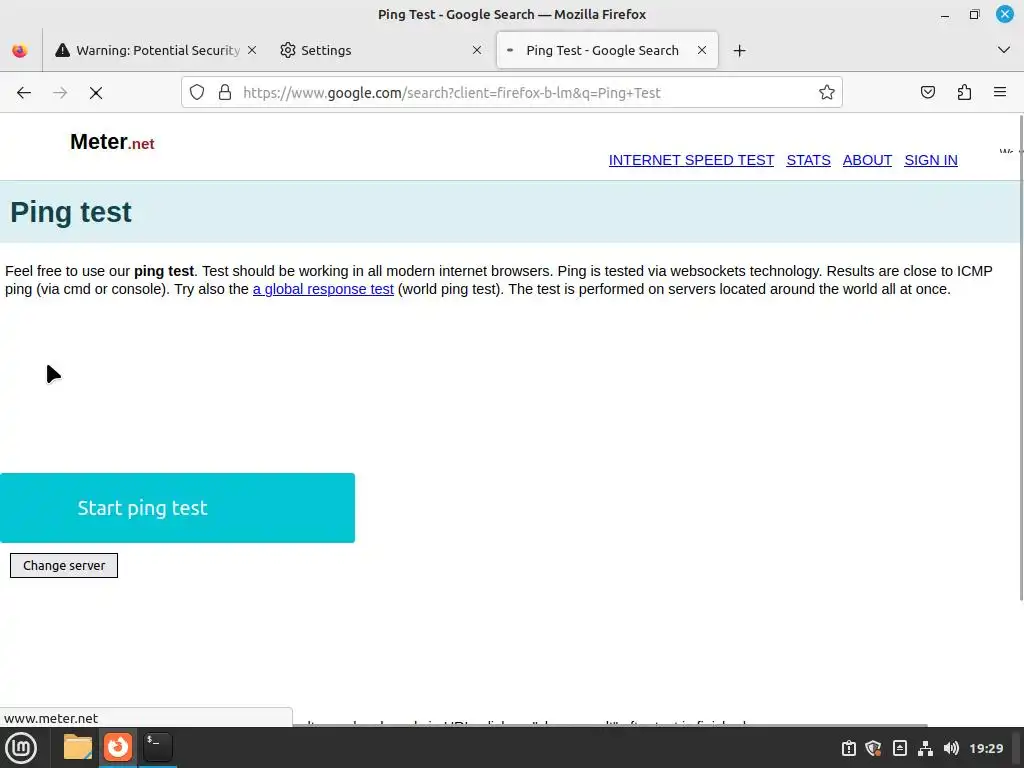Open the Files folder in taskbar
Viewport: 1024px width, 768px height.
78,747
